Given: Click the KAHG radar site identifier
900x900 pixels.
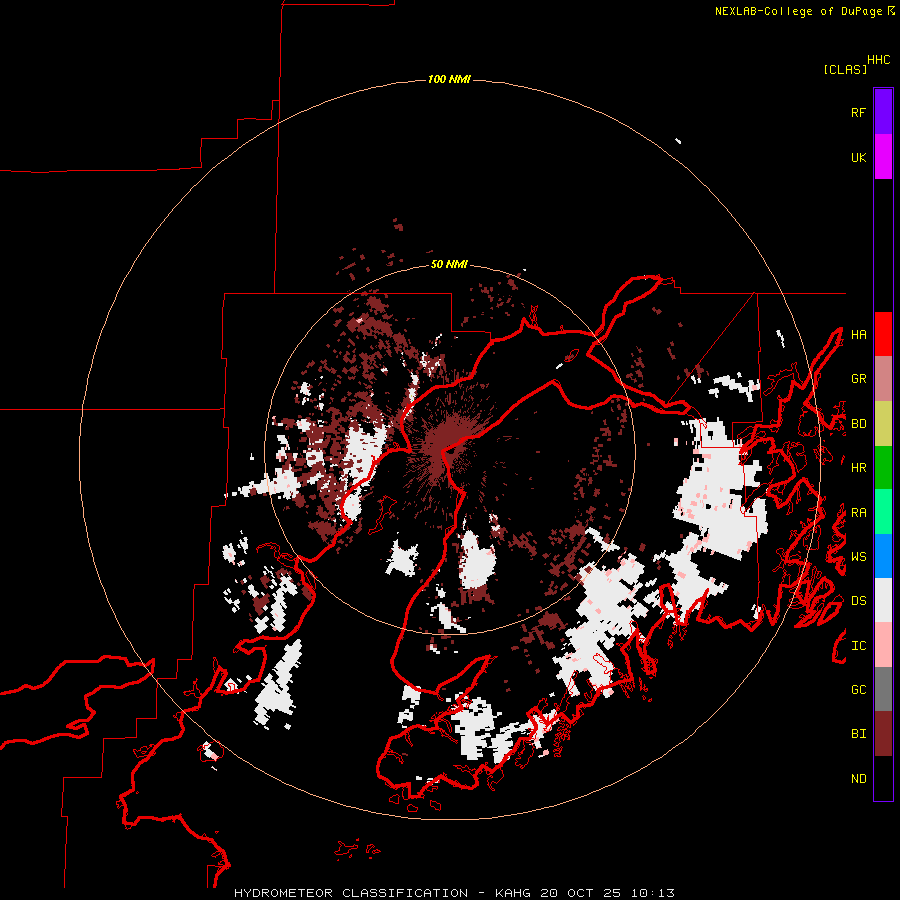Looking at the screenshot, I should [x=514, y=893].
